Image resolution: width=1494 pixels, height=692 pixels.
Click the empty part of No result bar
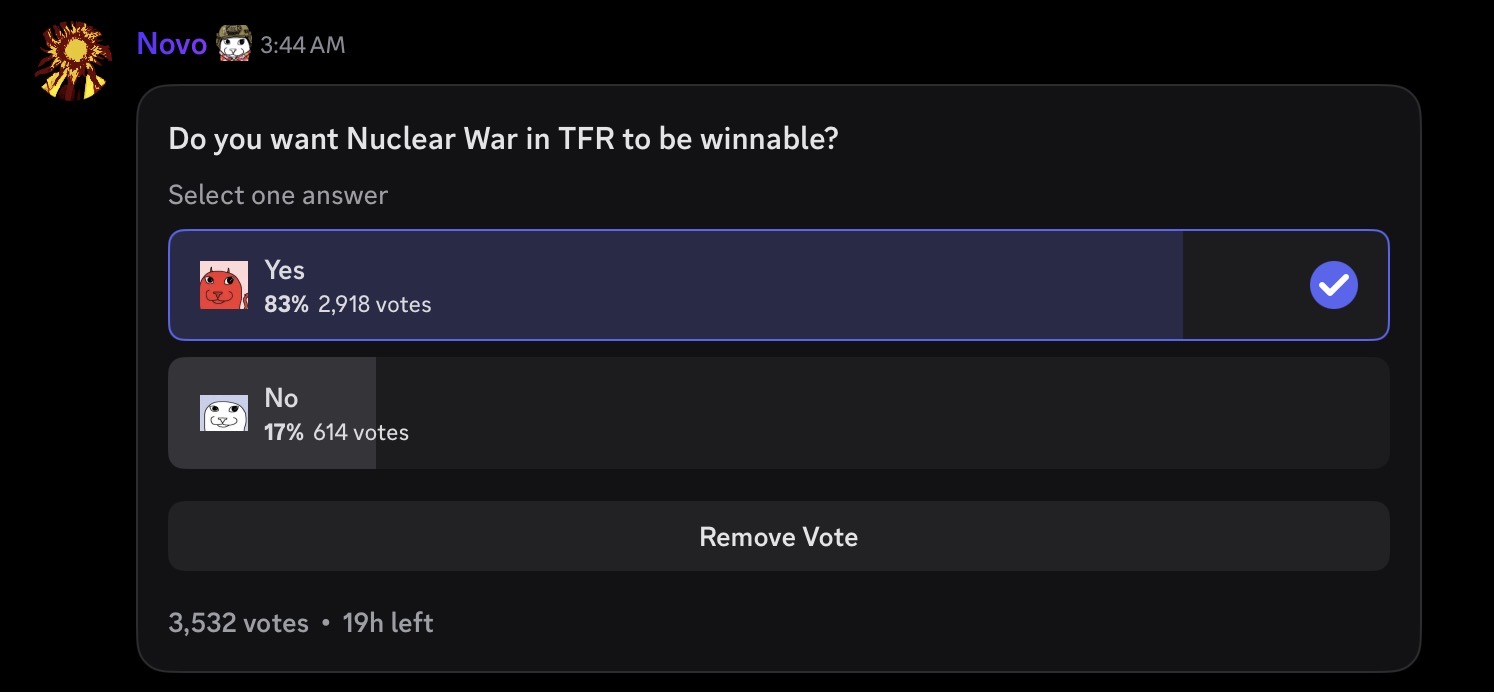point(882,413)
